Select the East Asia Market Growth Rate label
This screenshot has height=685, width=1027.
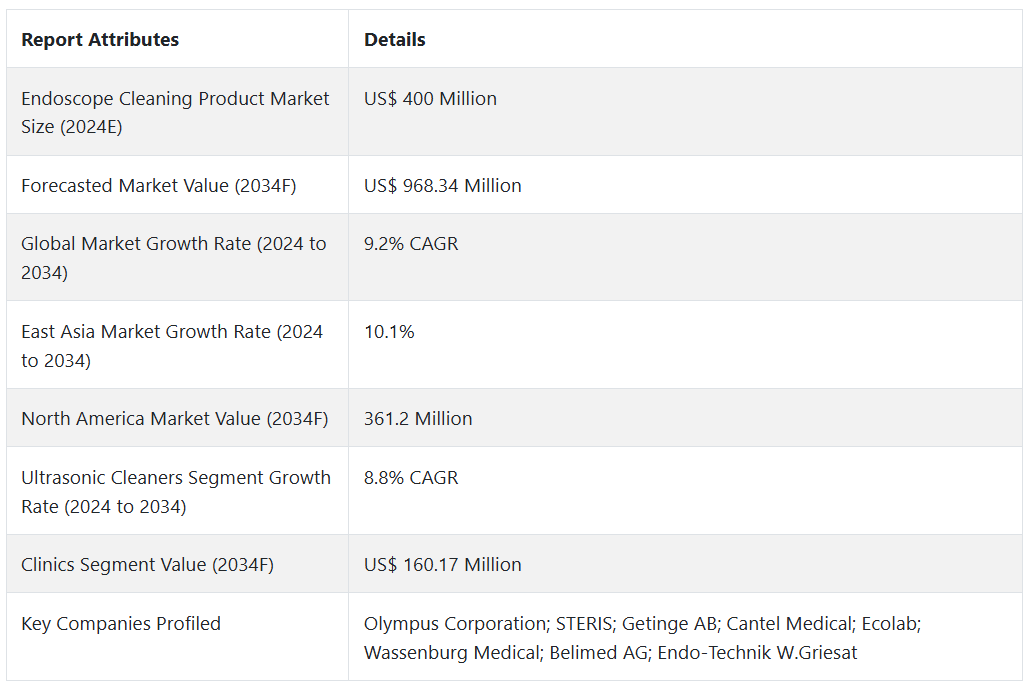coord(172,345)
